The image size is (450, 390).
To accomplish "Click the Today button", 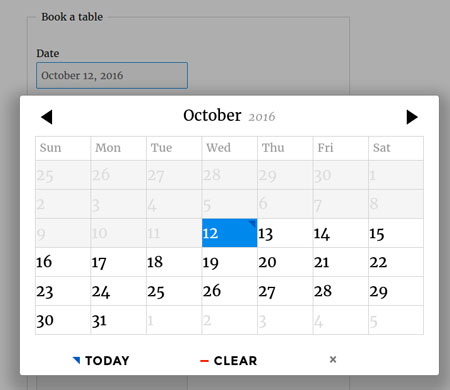I will pos(101,360).
